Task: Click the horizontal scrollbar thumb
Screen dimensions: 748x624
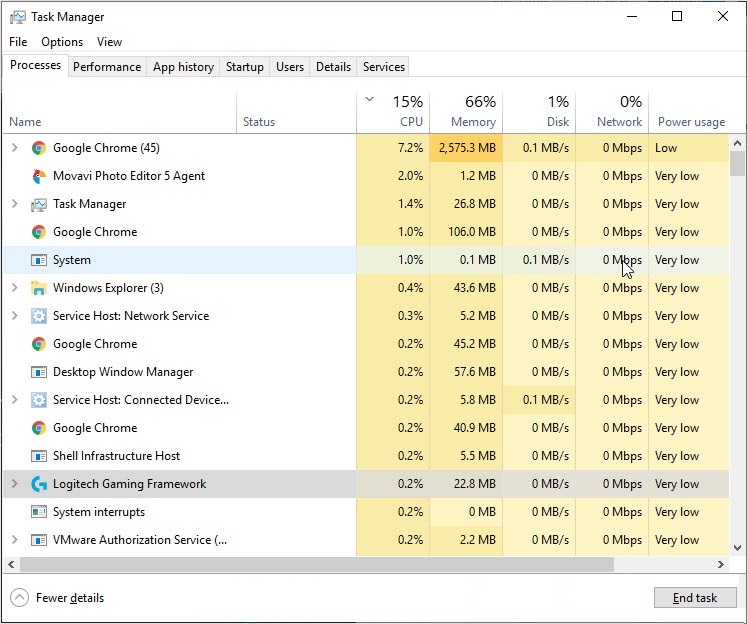Action: pos(317,565)
